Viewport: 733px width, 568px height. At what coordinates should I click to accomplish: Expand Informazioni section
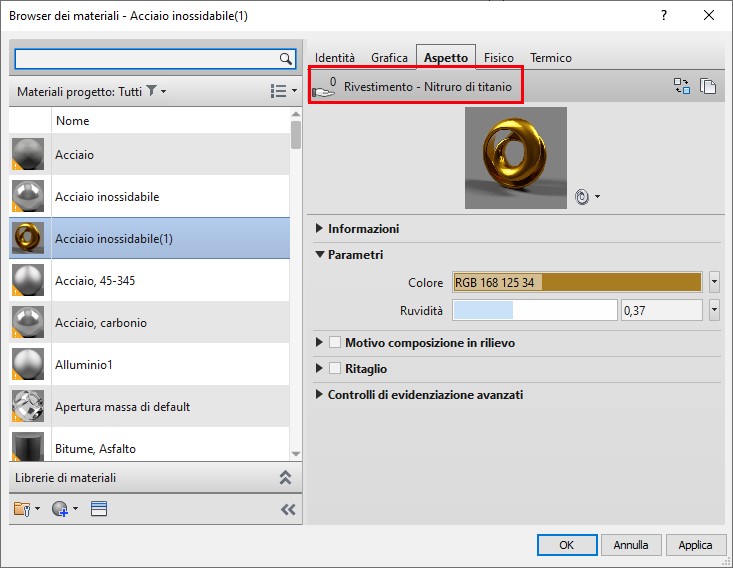(x=319, y=228)
